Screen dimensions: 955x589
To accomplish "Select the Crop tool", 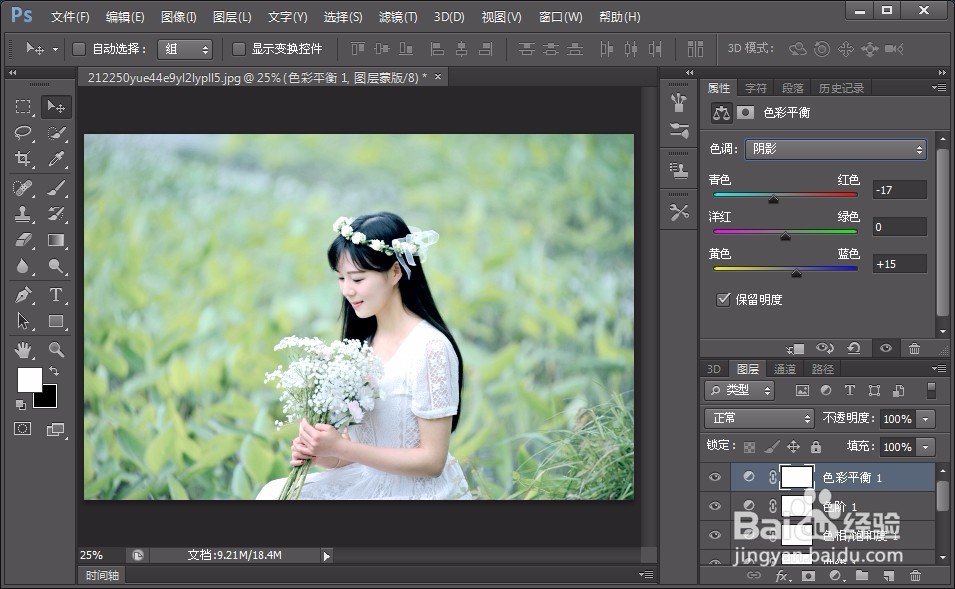I will (23, 159).
